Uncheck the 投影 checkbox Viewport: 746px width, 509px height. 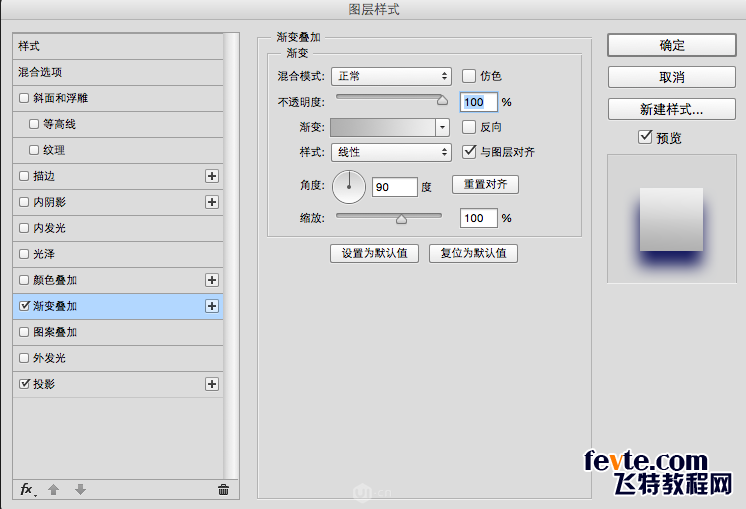click(x=24, y=384)
